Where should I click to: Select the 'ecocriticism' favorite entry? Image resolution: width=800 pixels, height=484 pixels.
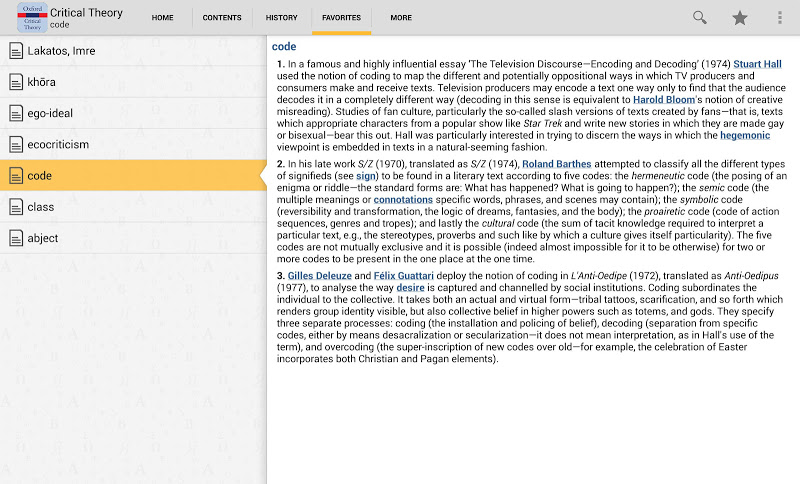pos(133,144)
